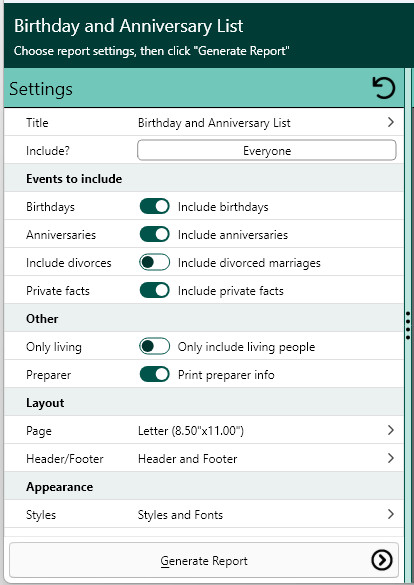The height and width of the screenshot is (585, 414).
Task: Click the Styles and Fonts value
Action: [x=180, y=515]
